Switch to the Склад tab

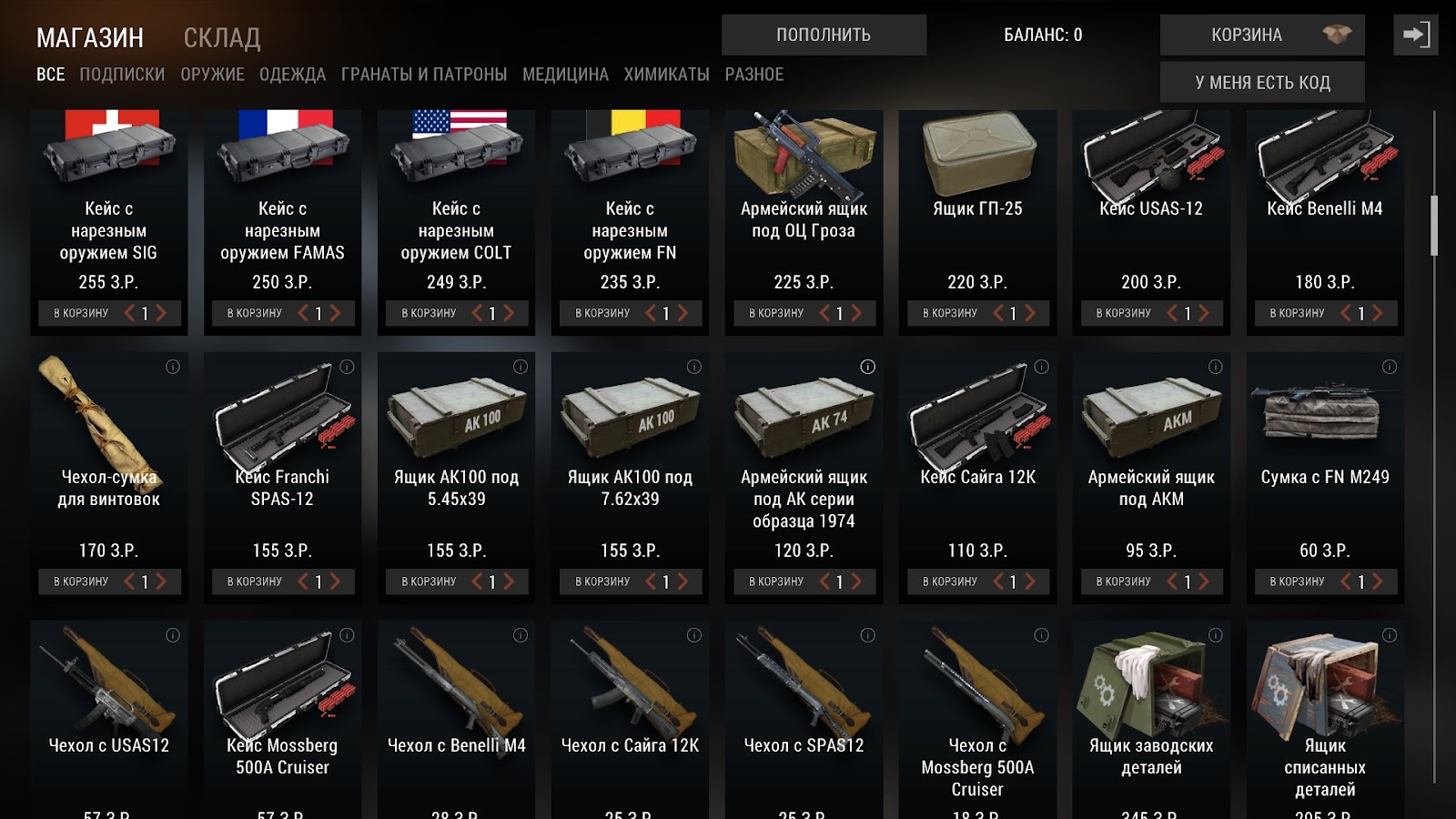[x=222, y=37]
